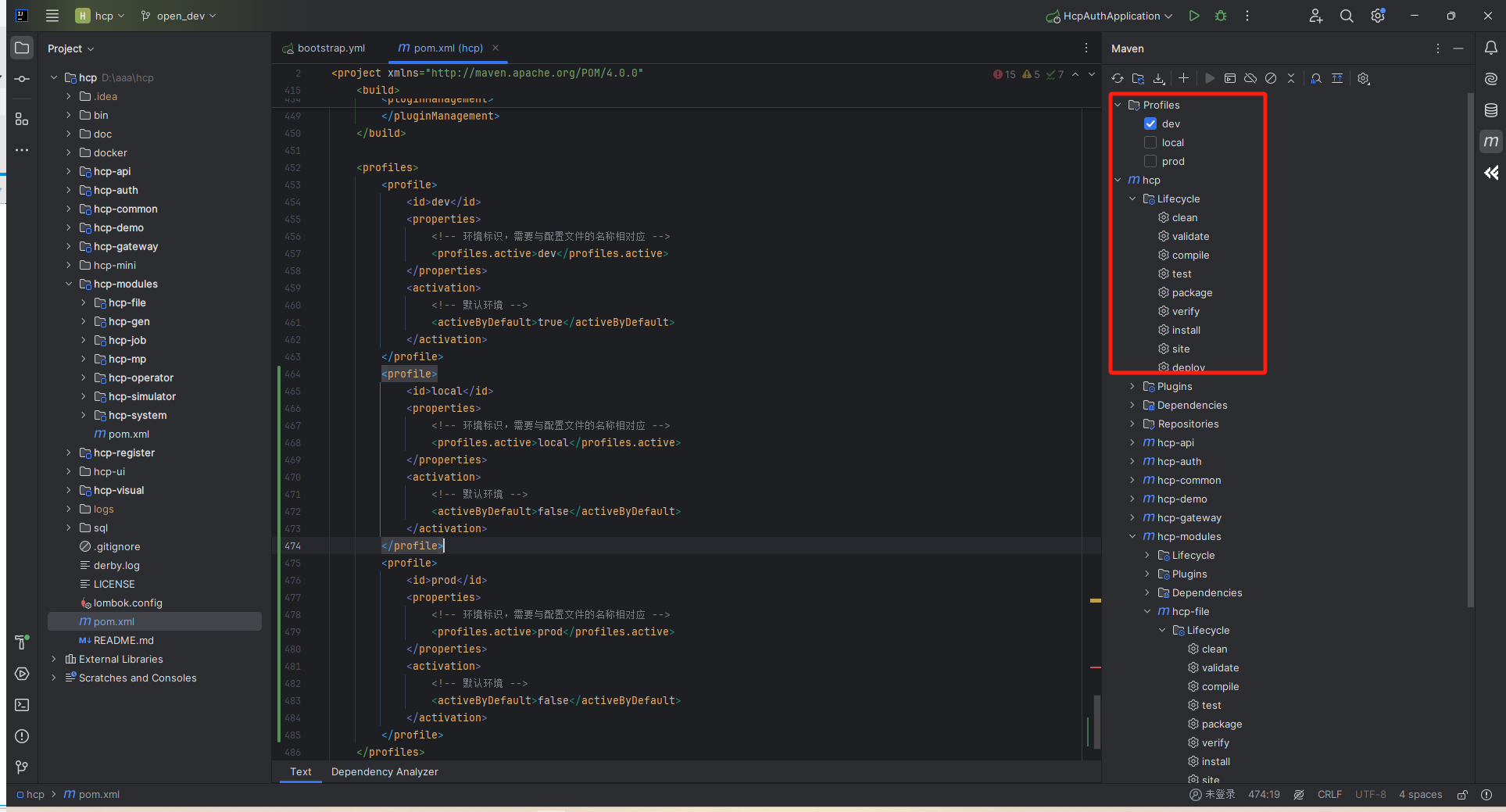Open the Terminal tool window

tap(22, 705)
